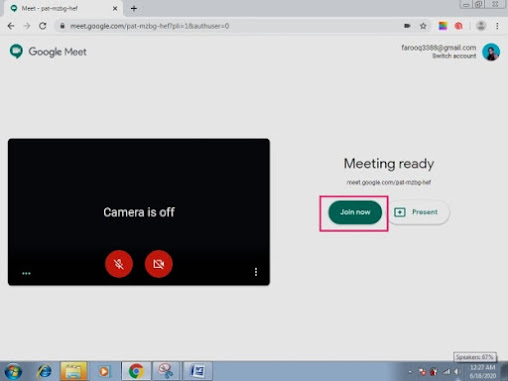Click the browser forward arrow
Viewport: 508px width, 381px height.
pyautogui.click(x=27, y=26)
